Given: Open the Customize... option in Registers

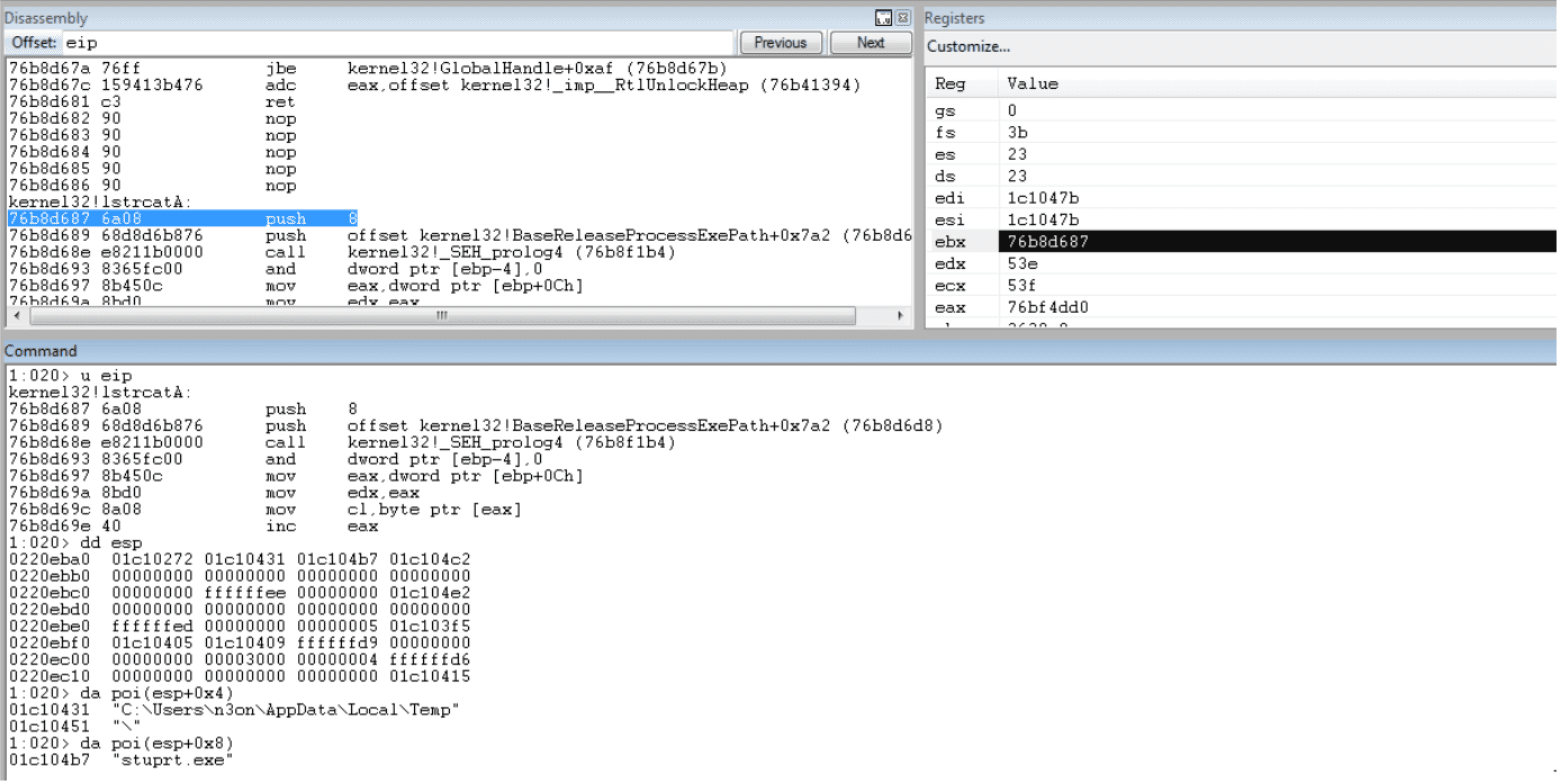Looking at the screenshot, I should 968,47.
